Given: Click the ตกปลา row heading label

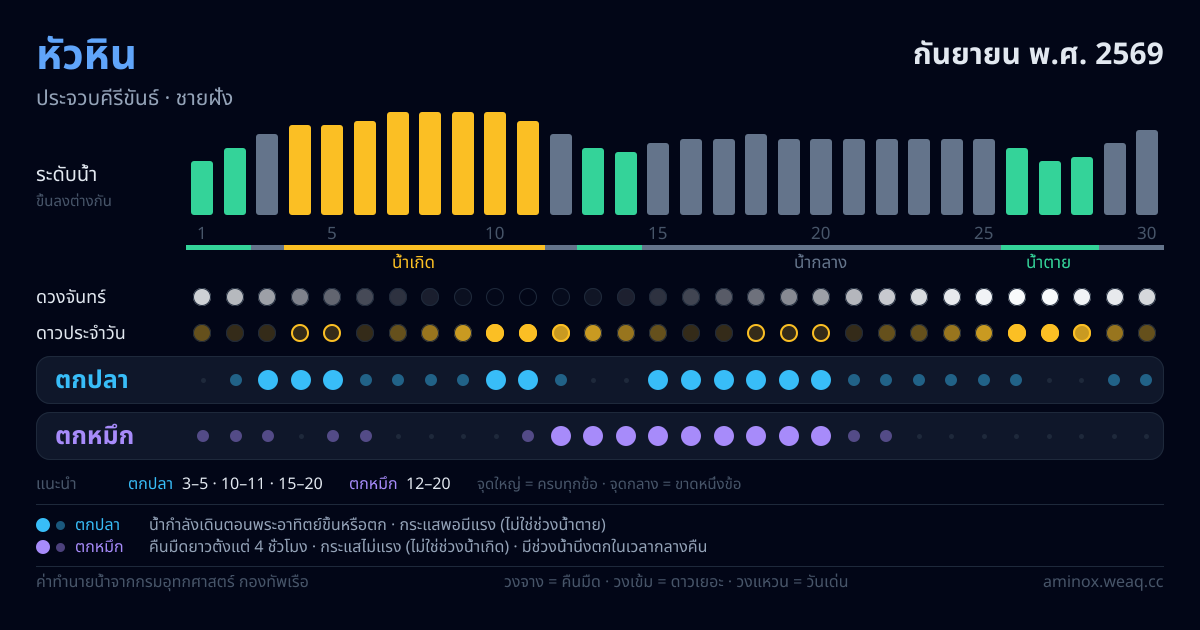Looking at the screenshot, I should (92, 380).
